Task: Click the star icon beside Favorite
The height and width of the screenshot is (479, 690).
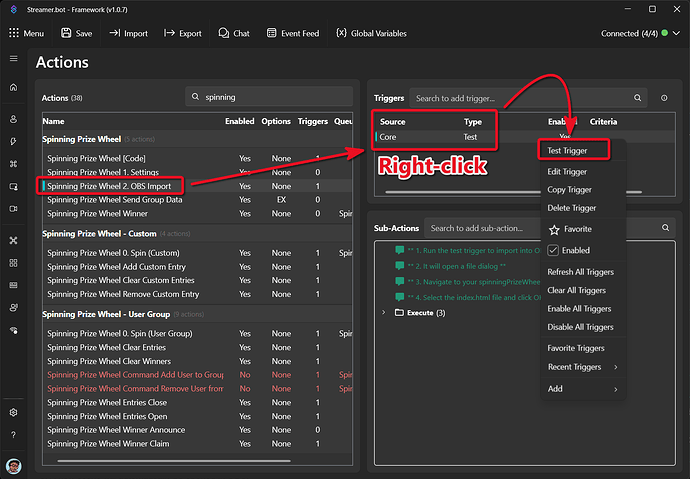Action: (x=554, y=229)
